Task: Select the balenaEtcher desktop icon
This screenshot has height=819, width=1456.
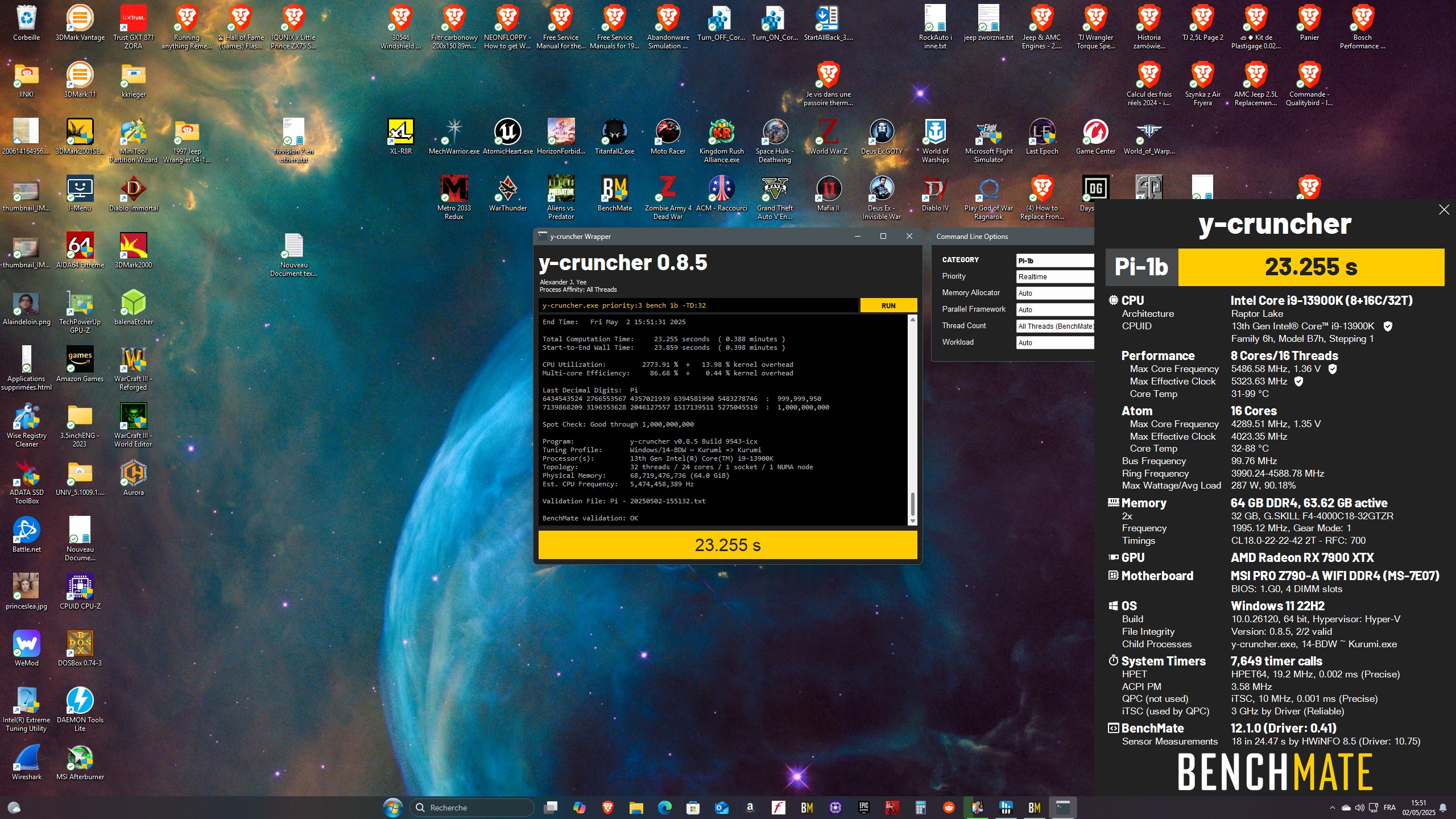Action: click(x=134, y=308)
